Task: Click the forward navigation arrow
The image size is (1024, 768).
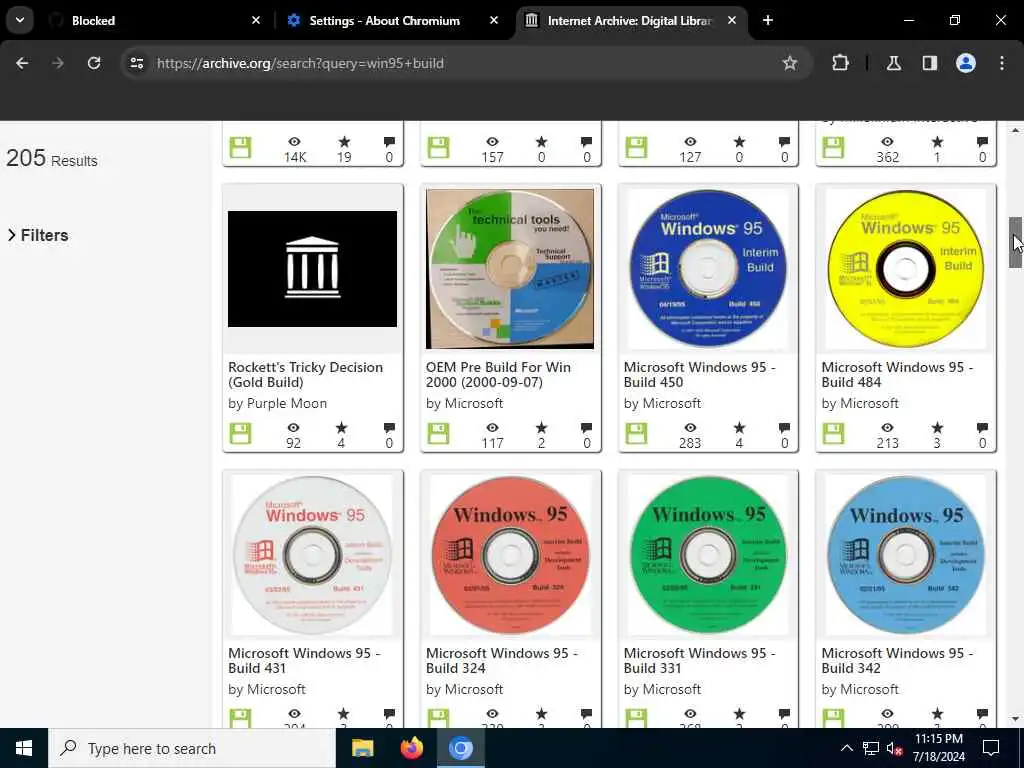Action: (x=58, y=63)
